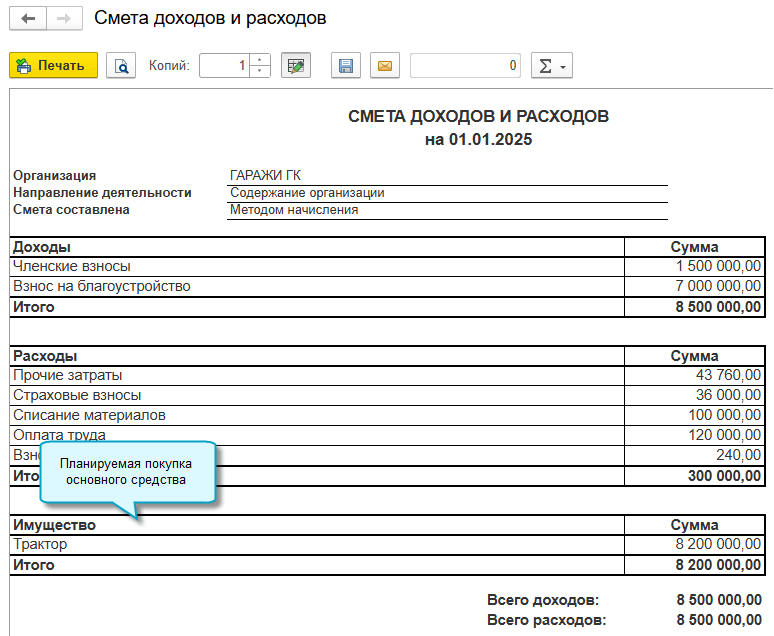Select the title СМЕТА ДОХОДОВ И РАСХОДОВ
This screenshot has height=636, width=774.
tap(478, 117)
